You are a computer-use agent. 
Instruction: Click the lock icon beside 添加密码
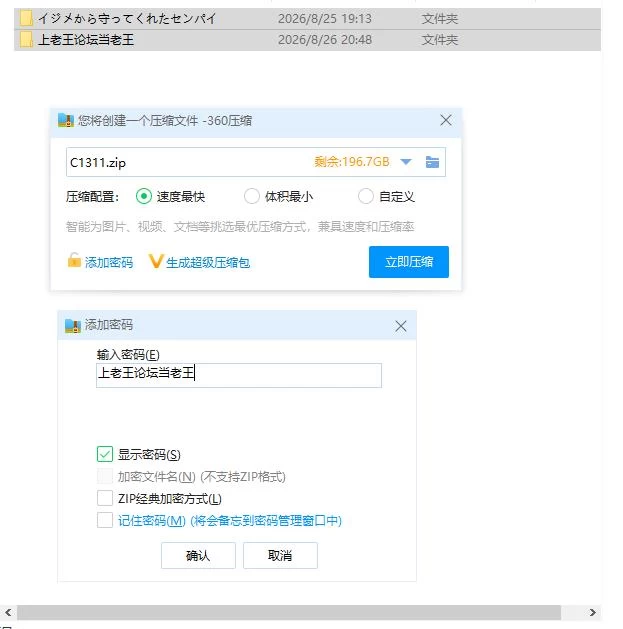point(74,260)
